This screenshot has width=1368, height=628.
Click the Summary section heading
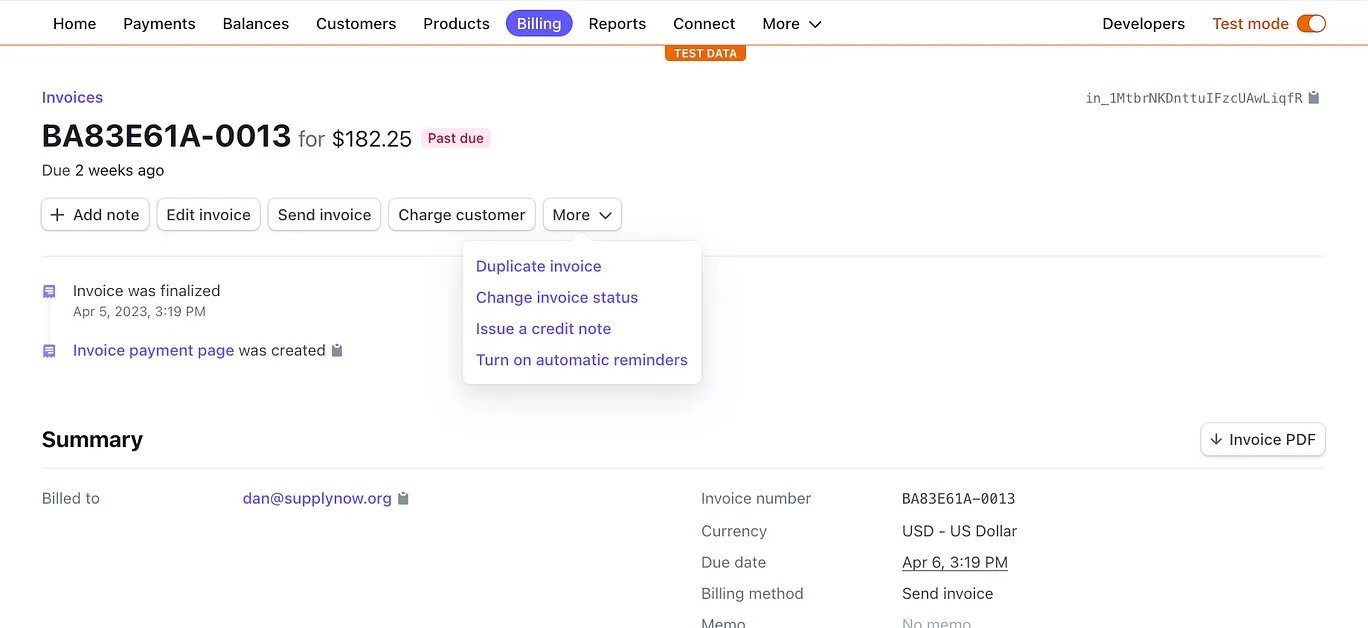pyautogui.click(x=92, y=440)
